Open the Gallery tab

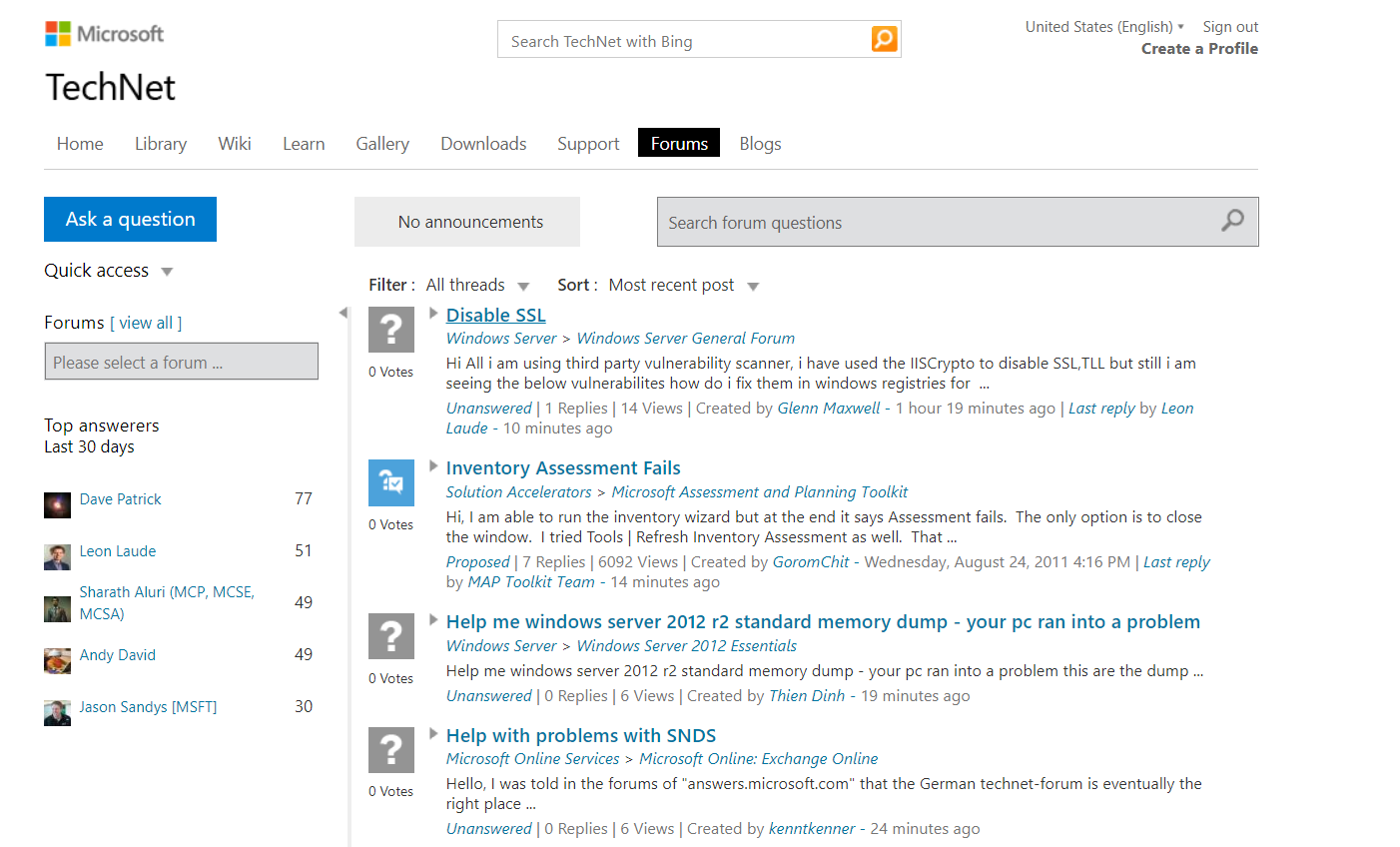[382, 144]
